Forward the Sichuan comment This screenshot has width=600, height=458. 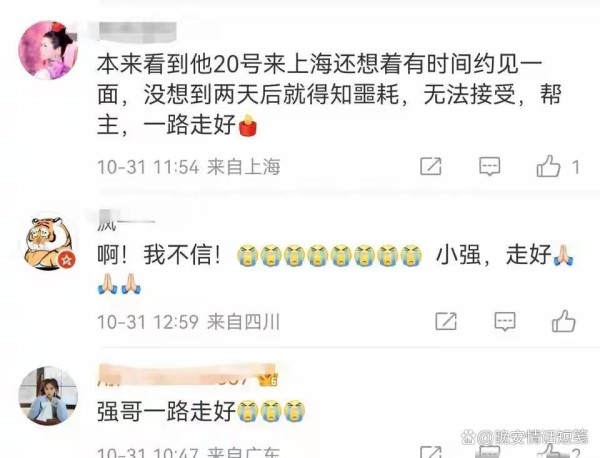pyautogui.click(x=446, y=321)
